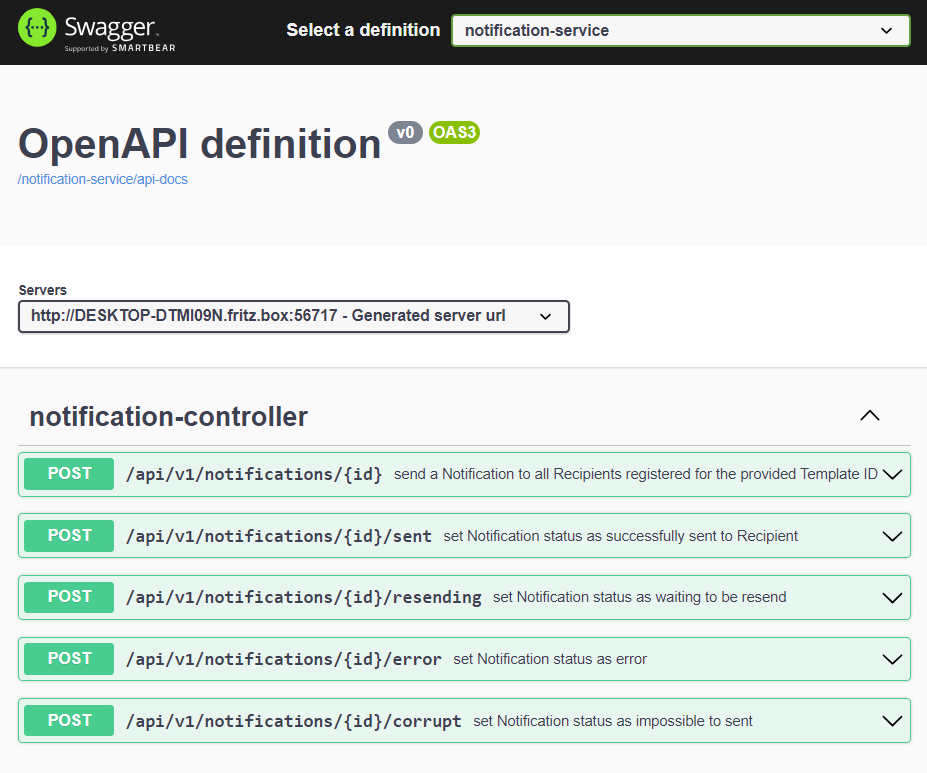Expand the /{id}/resending endpoint chevron
Image resolution: width=927 pixels, height=773 pixels.
(x=892, y=598)
